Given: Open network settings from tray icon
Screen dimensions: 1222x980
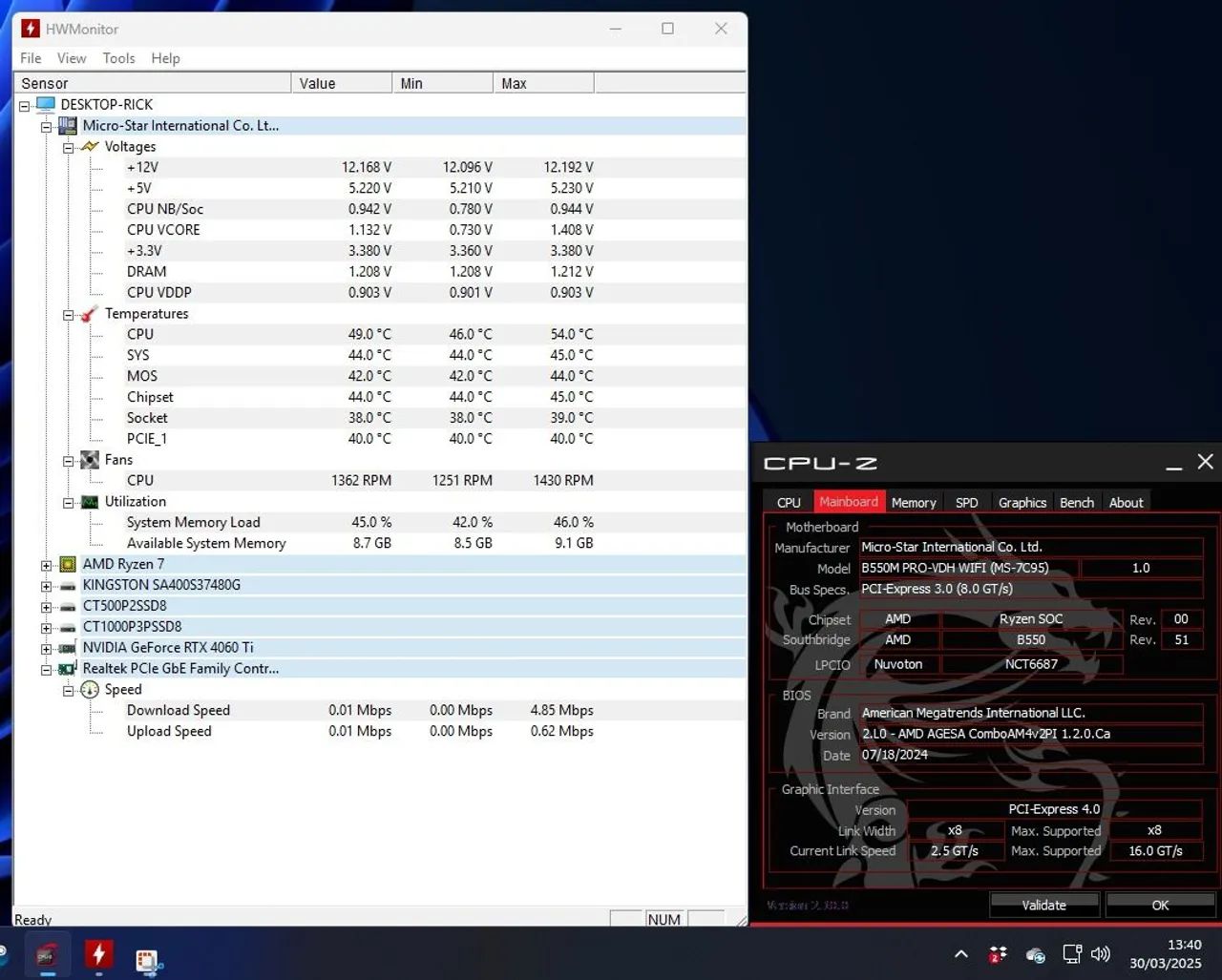Looking at the screenshot, I should [x=1072, y=954].
